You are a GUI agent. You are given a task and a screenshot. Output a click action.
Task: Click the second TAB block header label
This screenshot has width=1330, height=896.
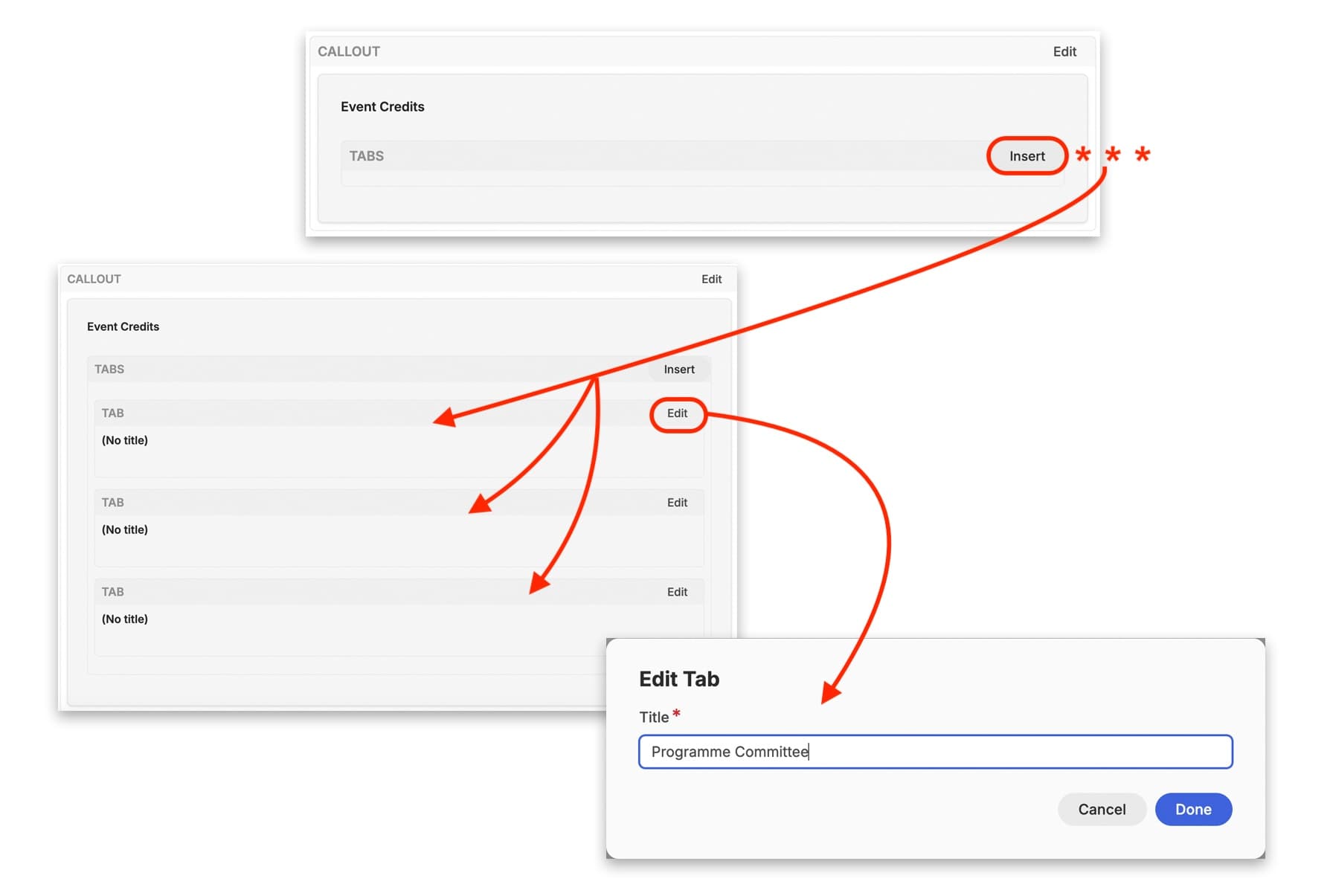click(113, 503)
